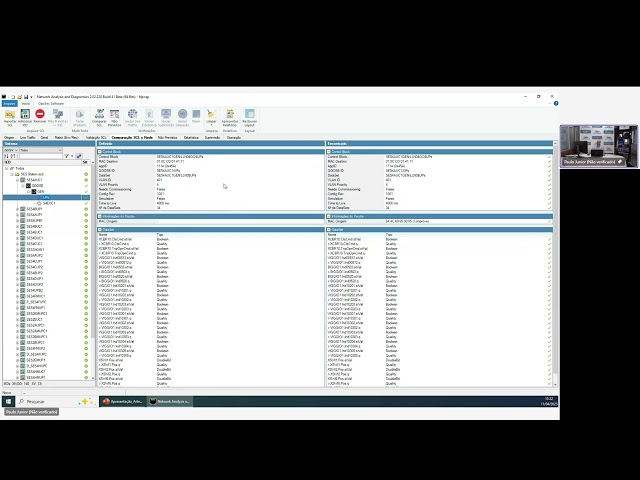Collapse Control Block section in Definido panel
Image resolution: width=640 pixels, height=480 pixels.
click(x=100, y=151)
